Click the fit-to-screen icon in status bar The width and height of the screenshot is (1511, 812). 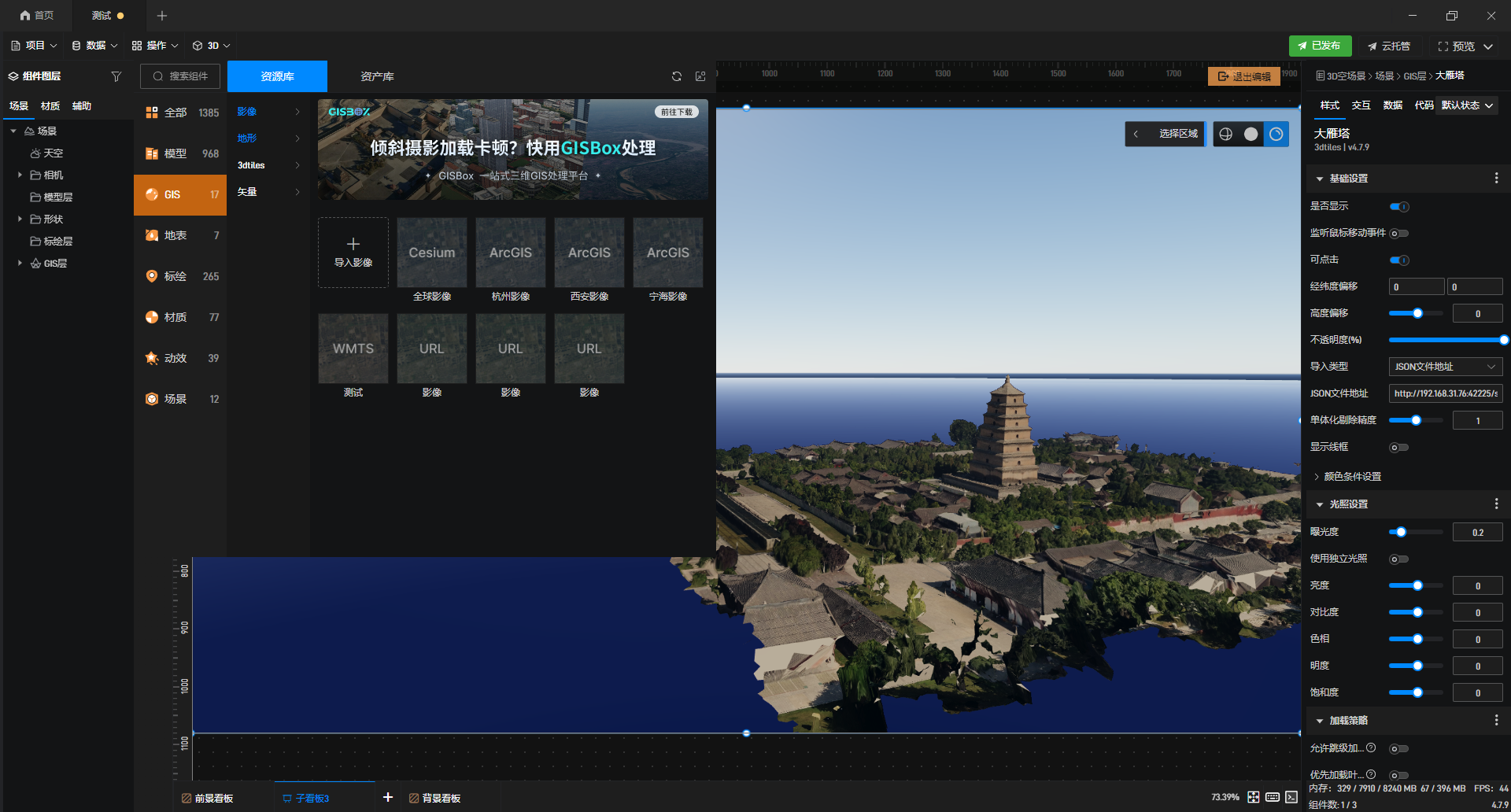coord(1254,797)
